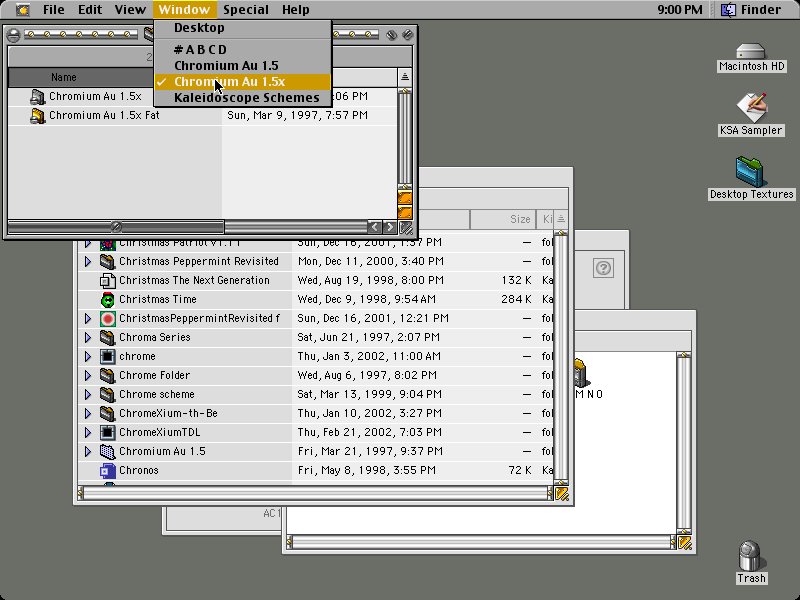Viewport: 800px width, 600px height.
Task: Select the Chrome Folder row icon
Action: pyautogui.click(x=107, y=376)
